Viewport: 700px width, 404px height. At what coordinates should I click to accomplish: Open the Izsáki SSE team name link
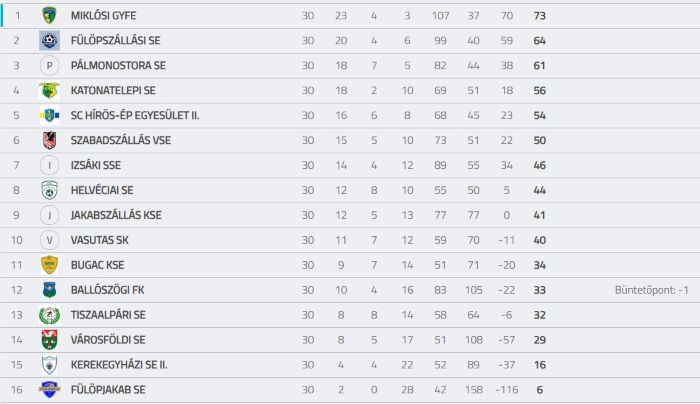96,165
